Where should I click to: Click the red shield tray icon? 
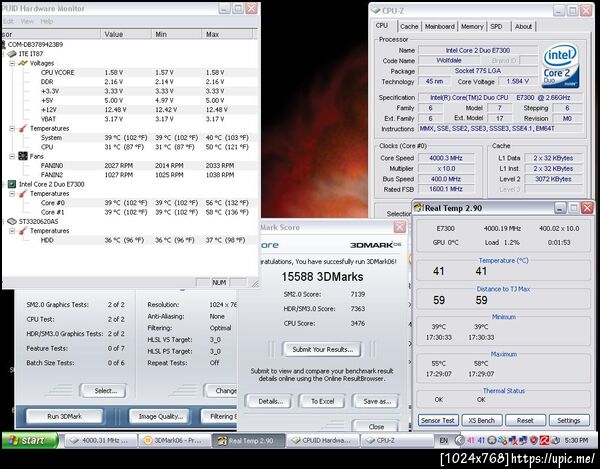tap(534, 441)
